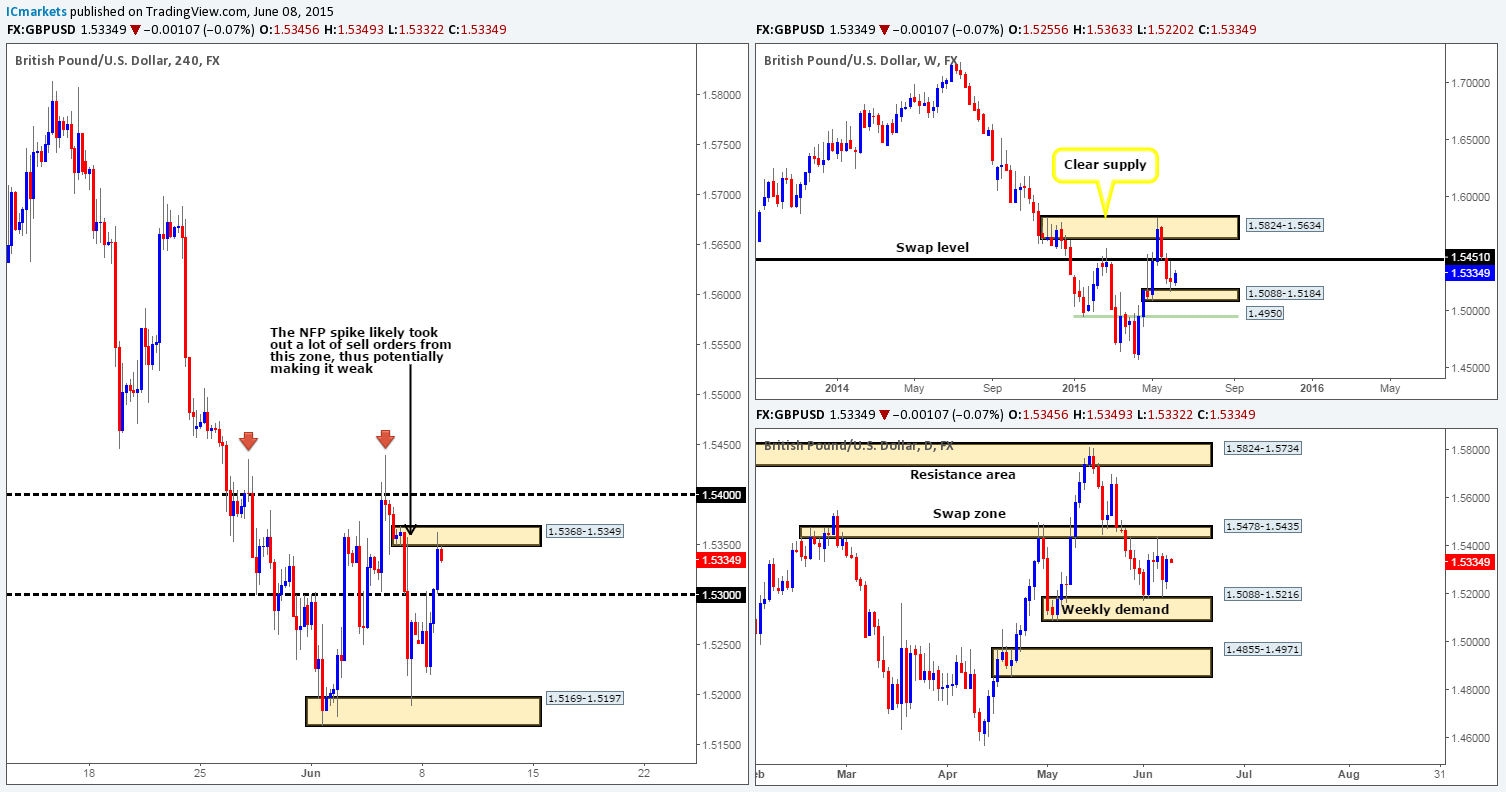Select the 'Clear supply' callout on weekly chart
This screenshot has width=1506, height=792.
pyautogui.click(x=1105, y=165)
